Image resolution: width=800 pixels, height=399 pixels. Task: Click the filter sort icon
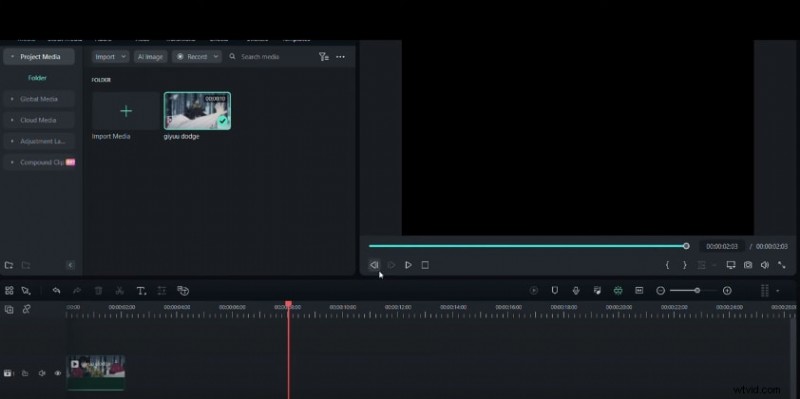[x=323, y=57]
